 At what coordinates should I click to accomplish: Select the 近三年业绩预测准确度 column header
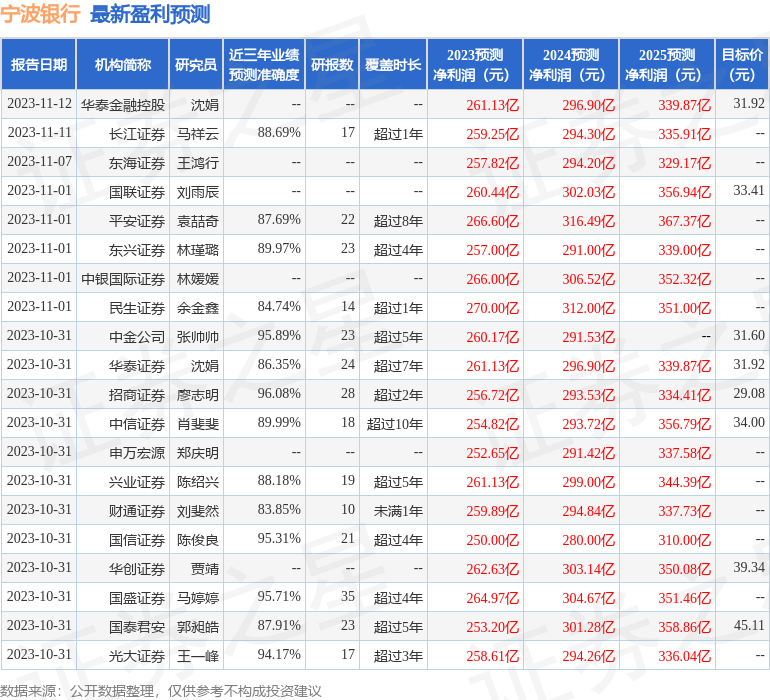[264, 64]
